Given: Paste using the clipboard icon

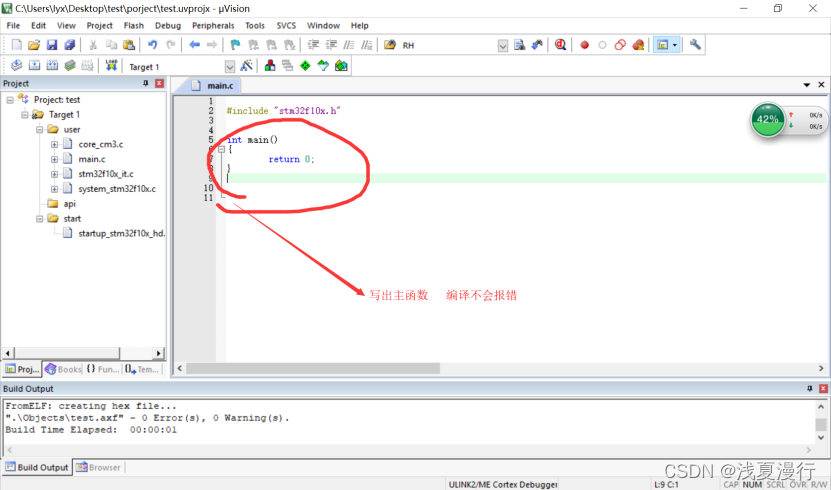Looking at the screenshot, I should [129, 45].
